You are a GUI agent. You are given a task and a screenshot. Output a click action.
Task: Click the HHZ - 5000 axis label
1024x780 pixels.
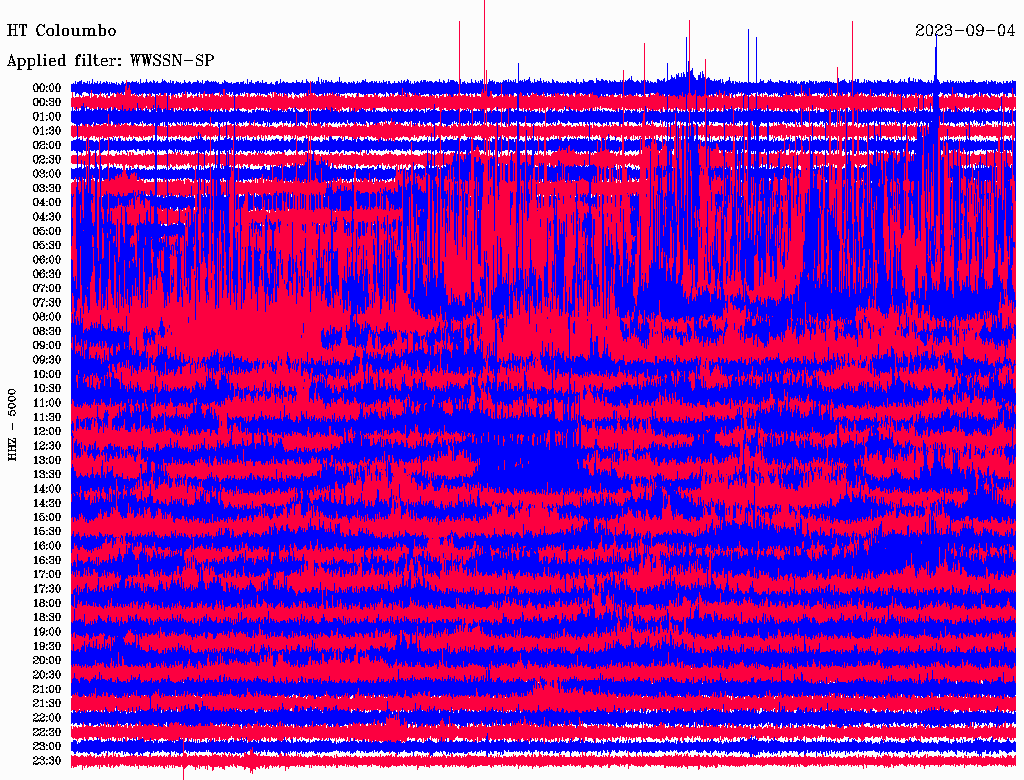point(13,425)
